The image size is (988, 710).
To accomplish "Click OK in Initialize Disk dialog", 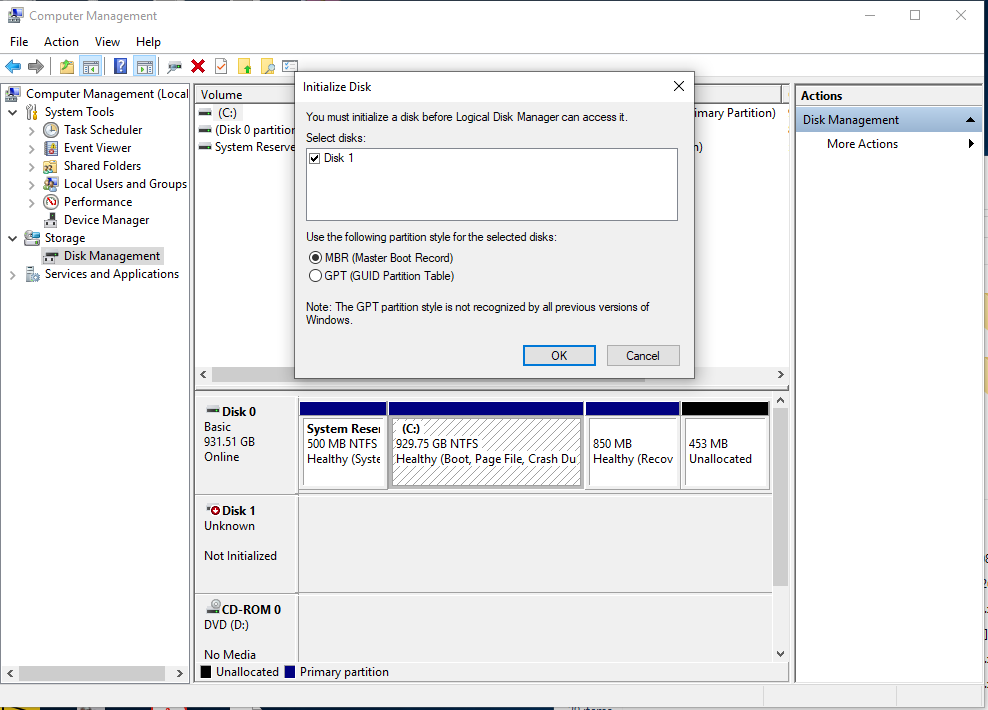I will 559,355.
